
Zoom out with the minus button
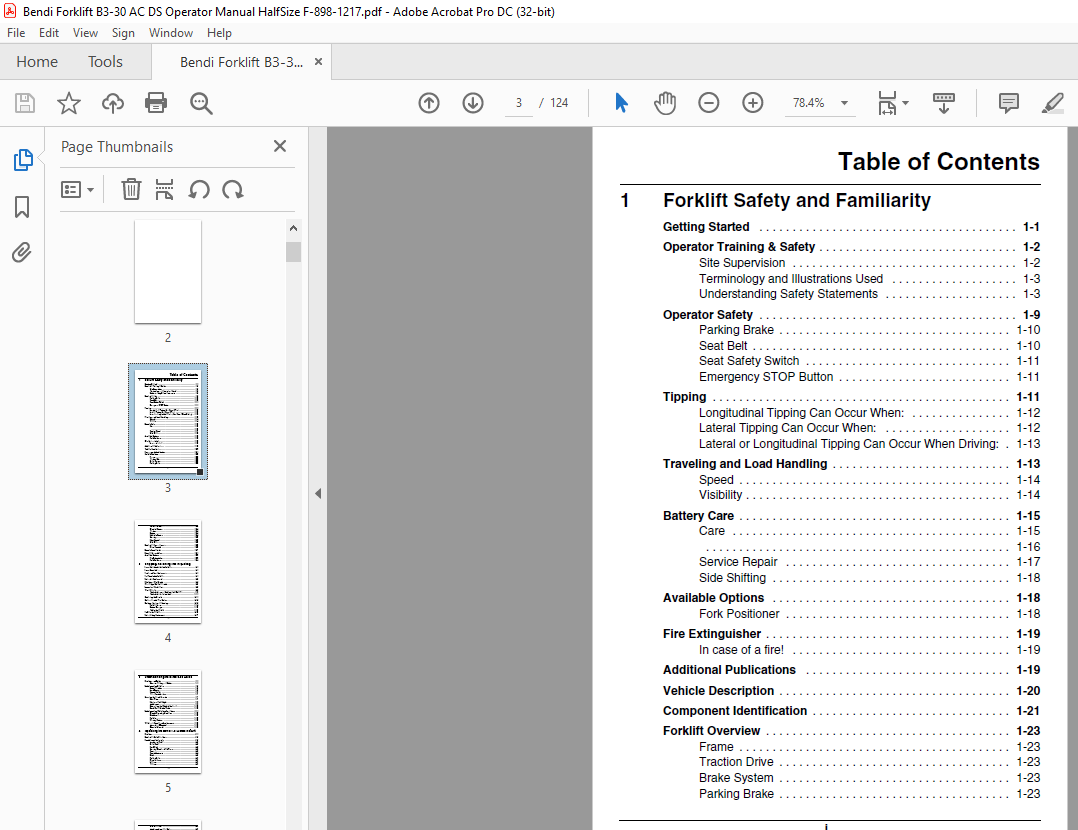709,103
